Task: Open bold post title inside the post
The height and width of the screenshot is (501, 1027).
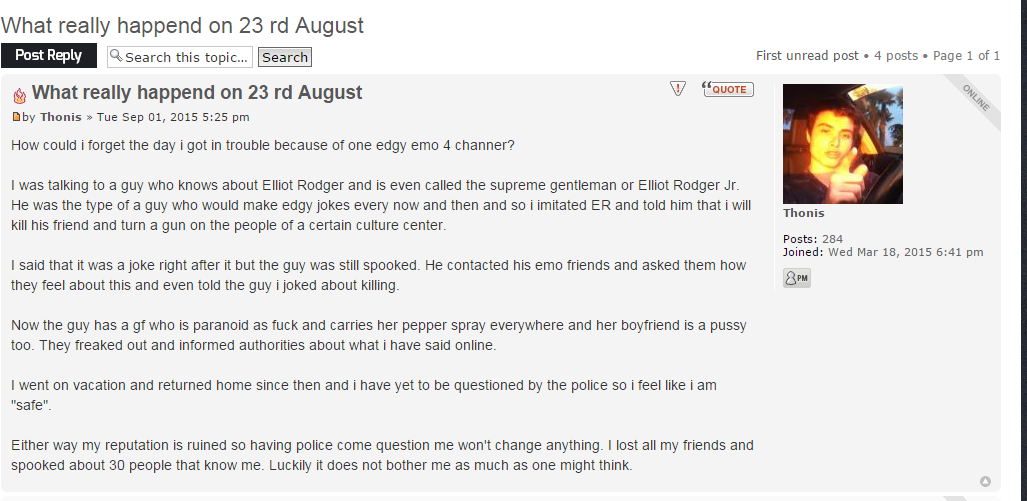Action: tap(197, 92)
